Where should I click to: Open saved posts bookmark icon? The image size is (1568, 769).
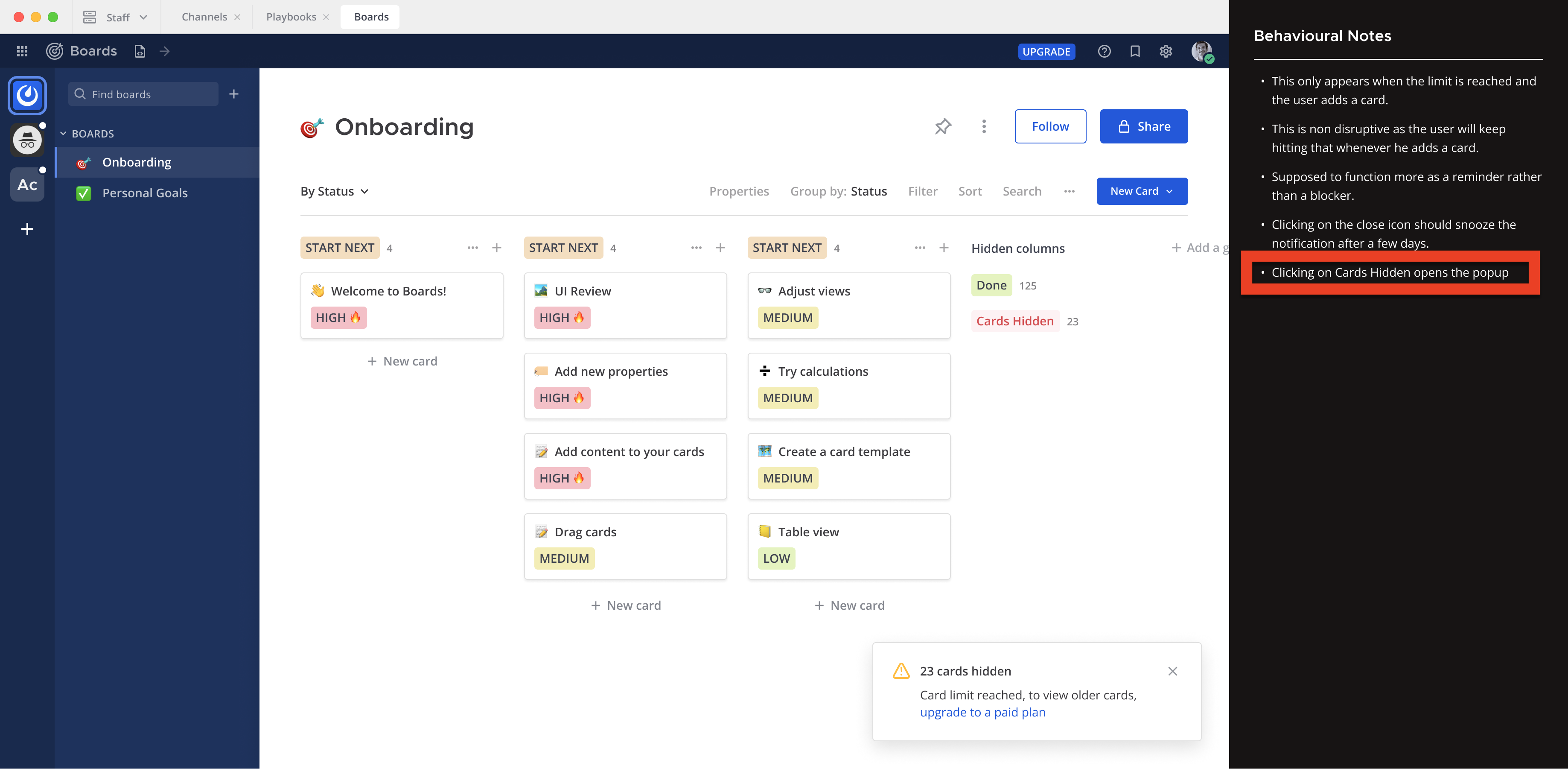(1135, 51)
